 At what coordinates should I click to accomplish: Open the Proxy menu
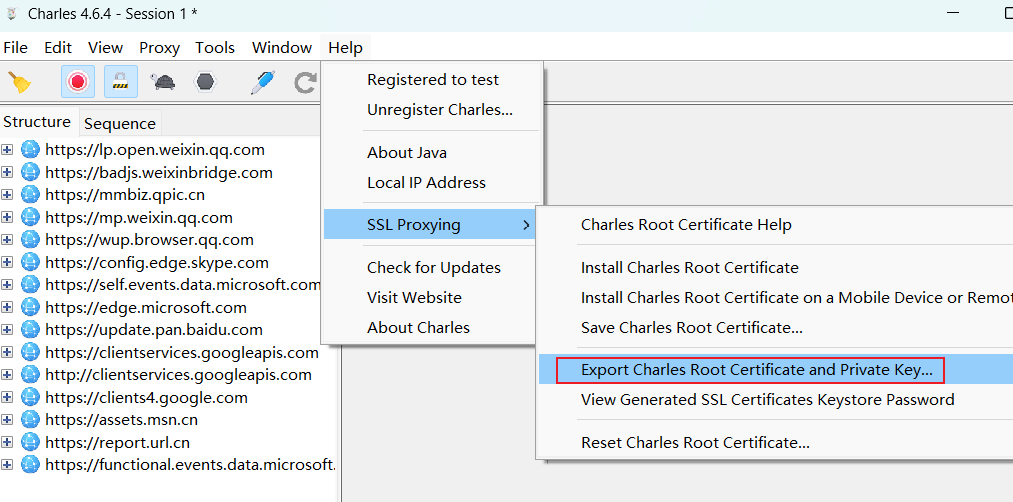tap(160, 48)
